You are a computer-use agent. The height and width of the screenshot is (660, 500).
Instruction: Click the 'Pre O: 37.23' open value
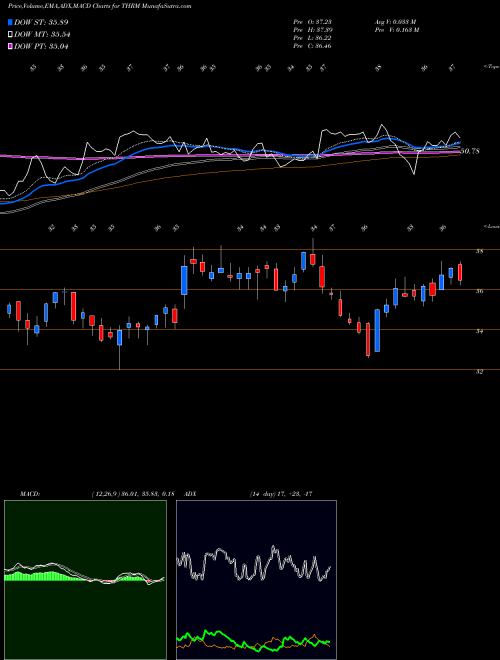coord(313,22)
